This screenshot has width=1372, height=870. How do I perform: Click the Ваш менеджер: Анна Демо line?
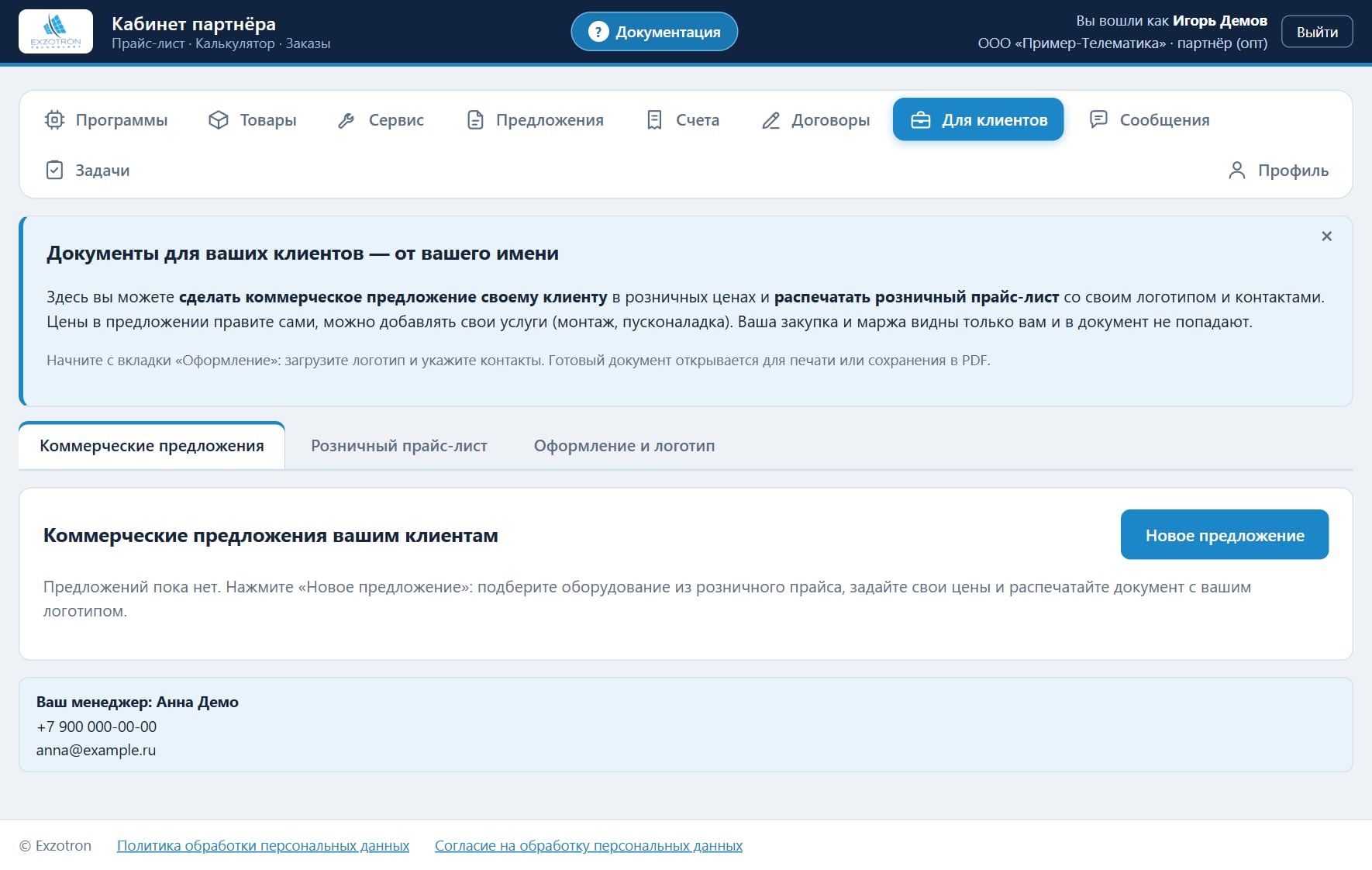137,702
